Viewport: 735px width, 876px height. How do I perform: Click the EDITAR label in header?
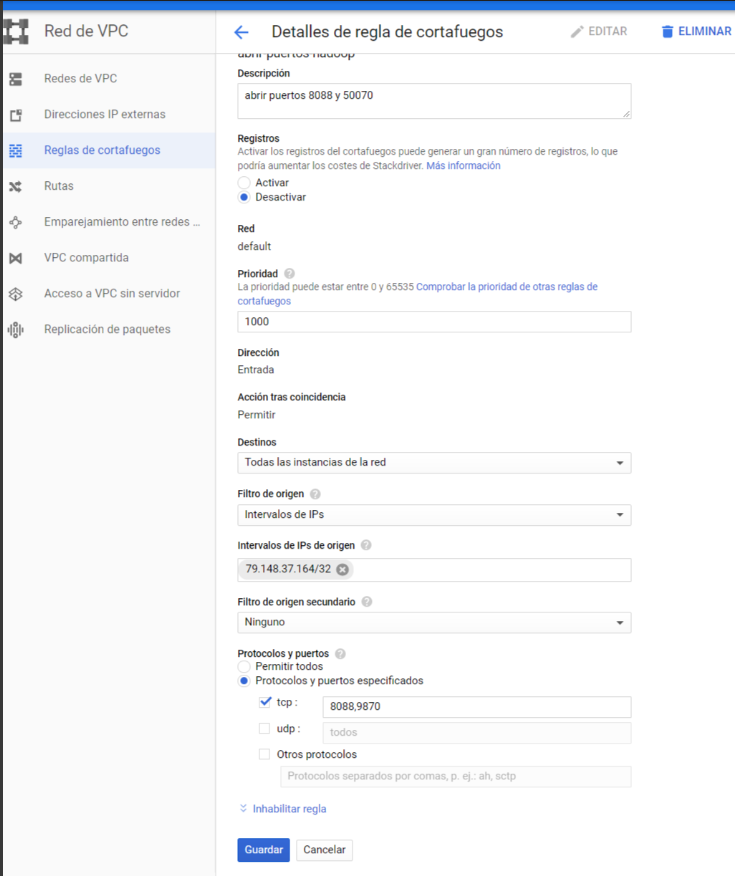608,31
